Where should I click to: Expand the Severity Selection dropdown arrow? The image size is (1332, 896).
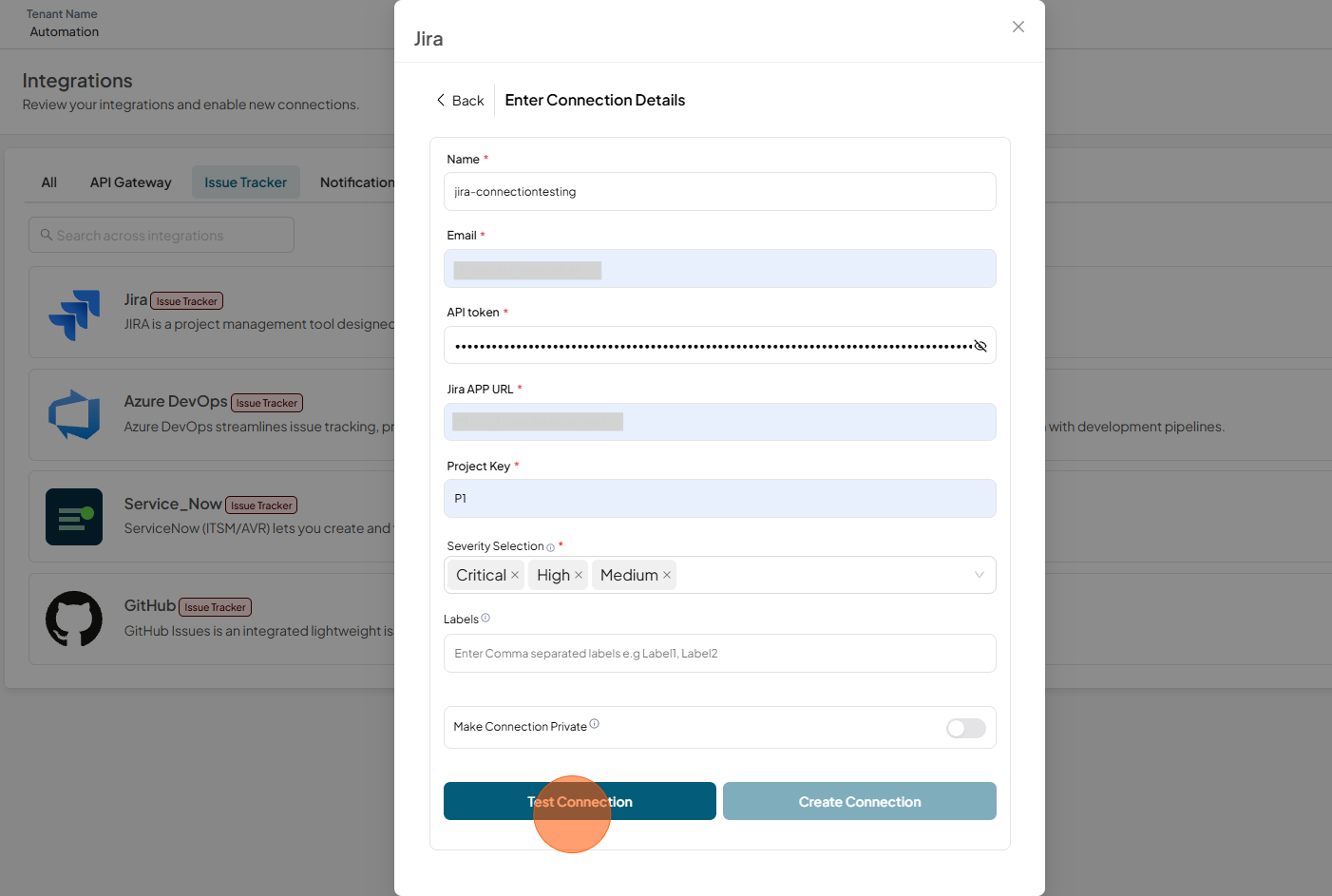(x=979, y=575)
